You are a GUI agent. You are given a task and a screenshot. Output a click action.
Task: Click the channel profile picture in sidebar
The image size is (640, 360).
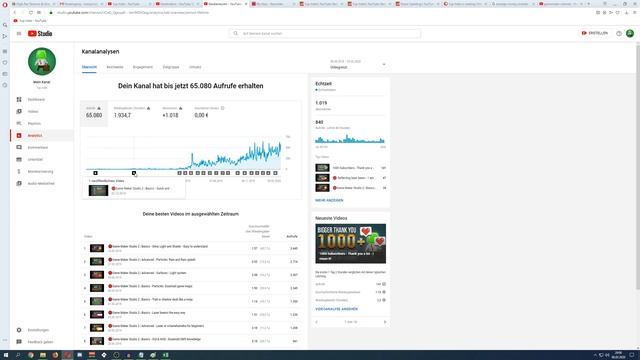click(x=42, y=62)
